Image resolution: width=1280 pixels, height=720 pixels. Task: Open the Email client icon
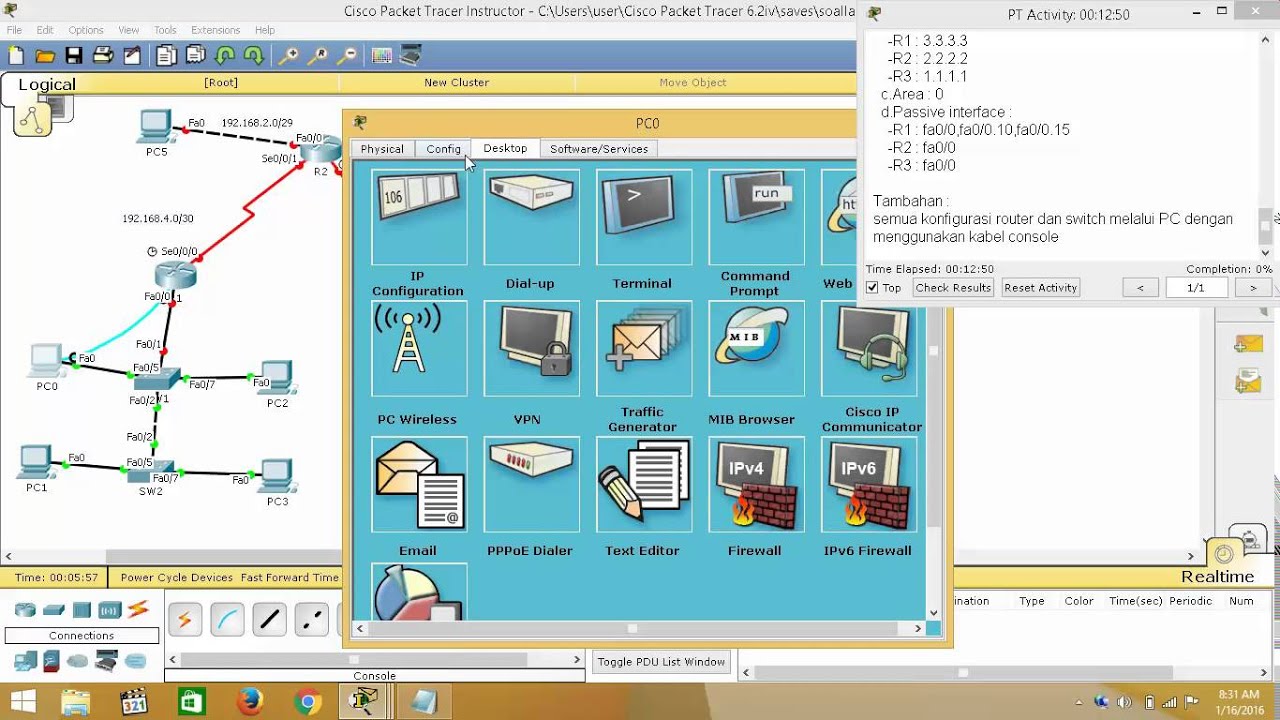point(418,484)
